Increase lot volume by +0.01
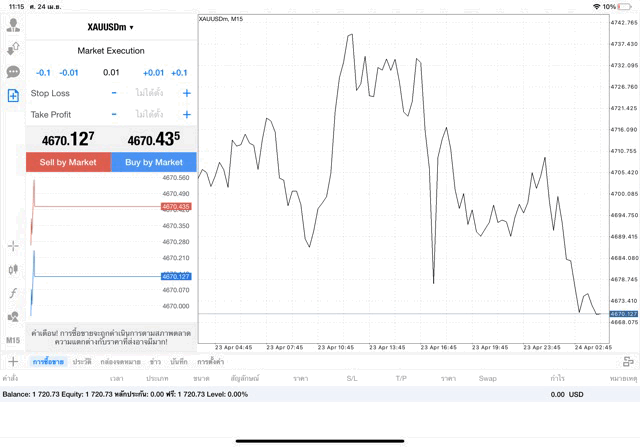The image size is (640, 447). click(153, 72)
